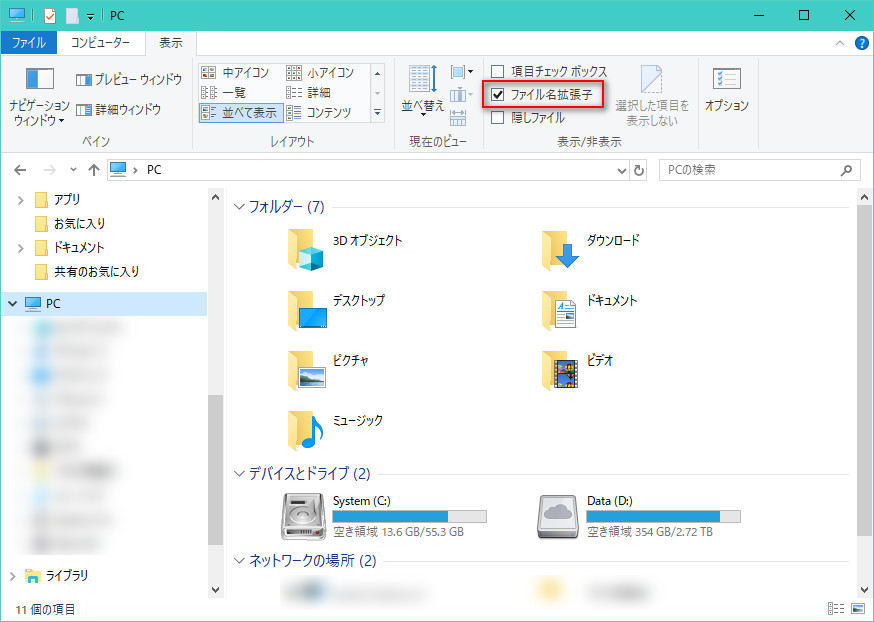Open the ファイル menu tab

pos(28,43)
